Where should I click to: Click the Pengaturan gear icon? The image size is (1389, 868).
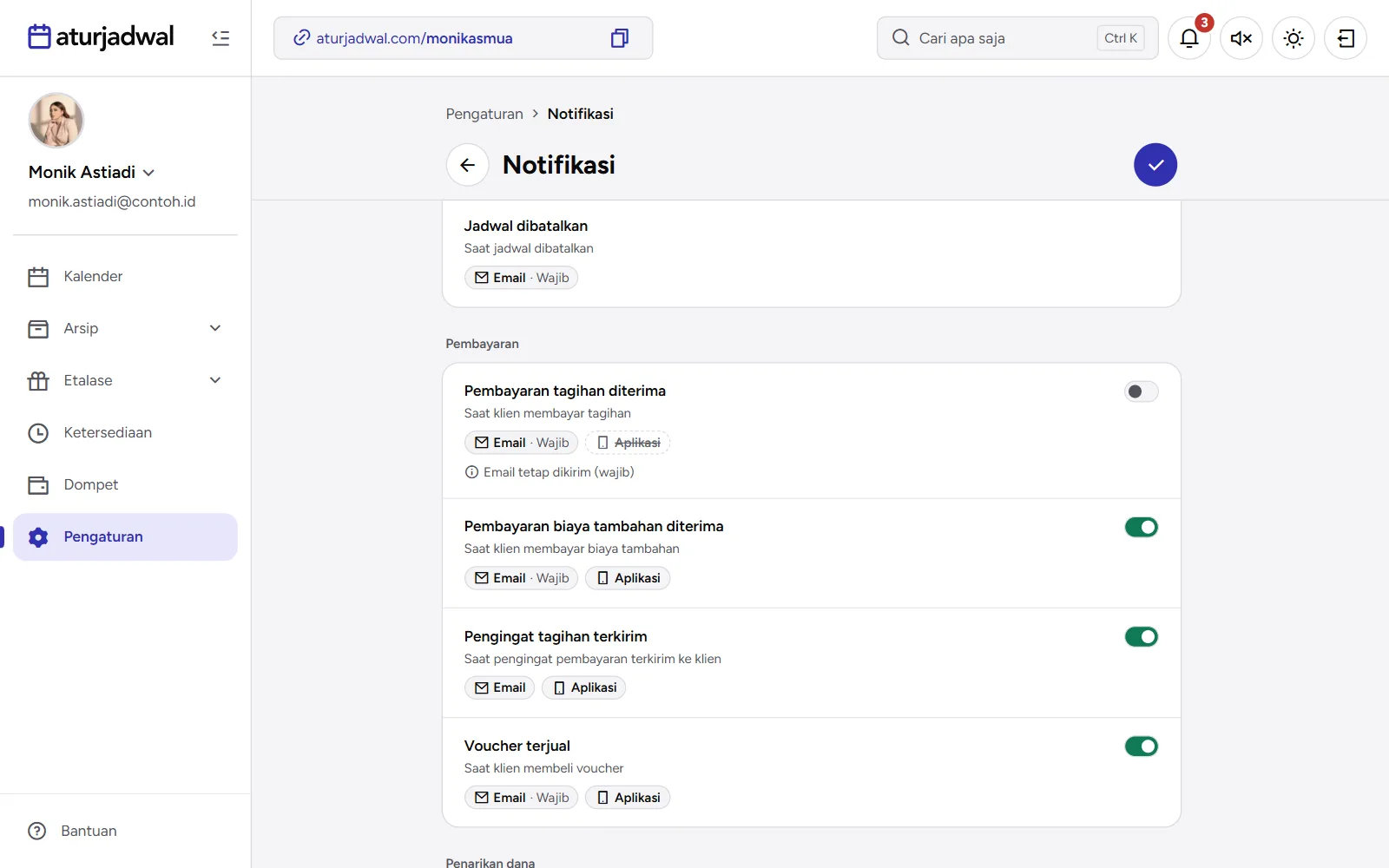[x=38, y=537]
